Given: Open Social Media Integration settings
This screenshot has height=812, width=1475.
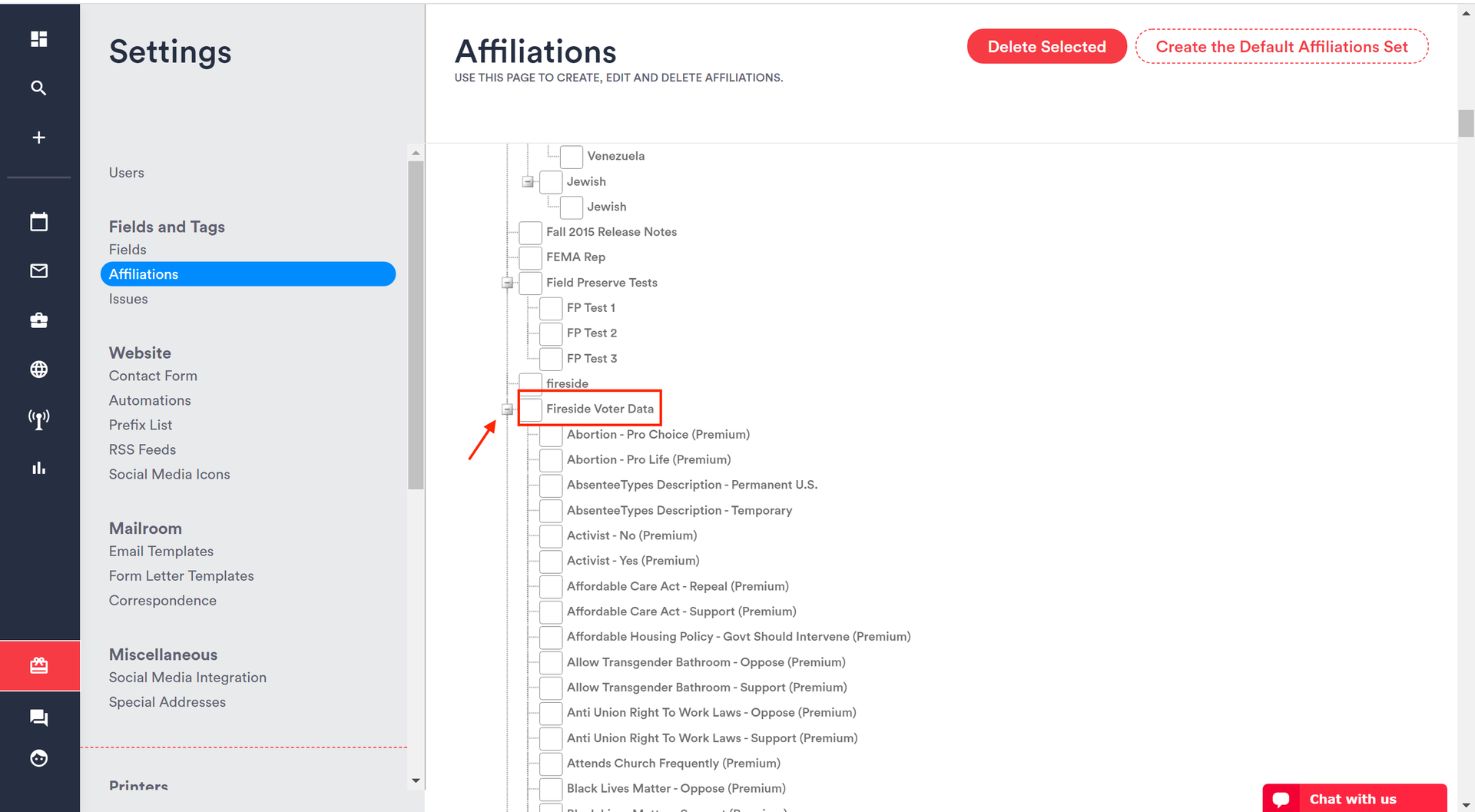Looking at the screenshot, I should click(187, 677).
